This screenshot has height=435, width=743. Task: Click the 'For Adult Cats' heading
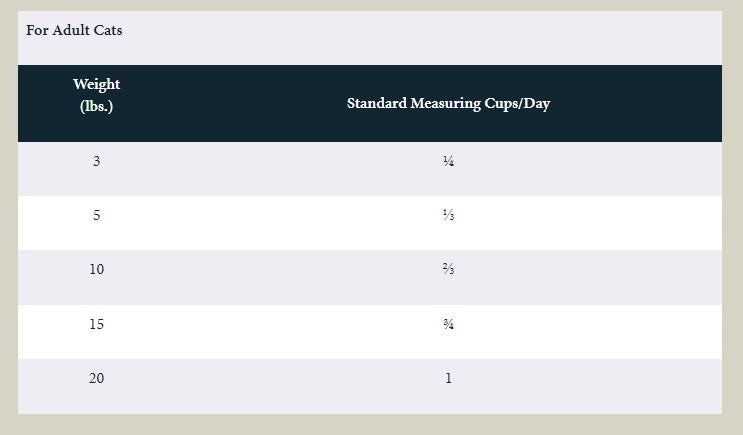74,30
